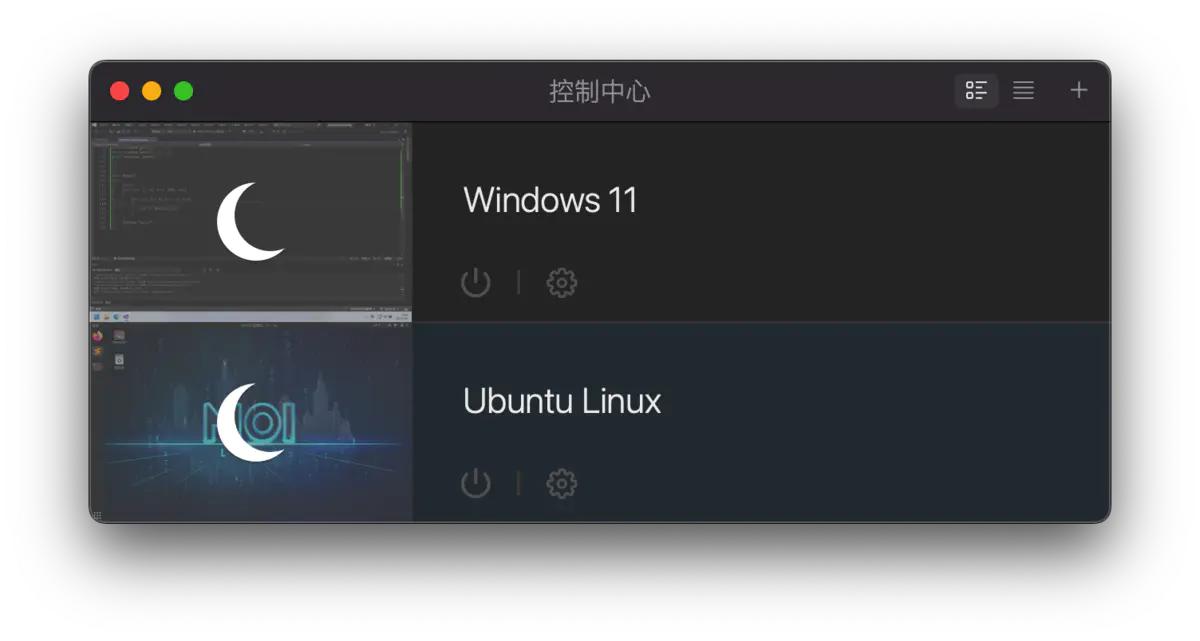This screenshot has height=641, width=1200.
Task: Click the Firefox icon in Ubuntu preview
Action: tap(98, 336)
